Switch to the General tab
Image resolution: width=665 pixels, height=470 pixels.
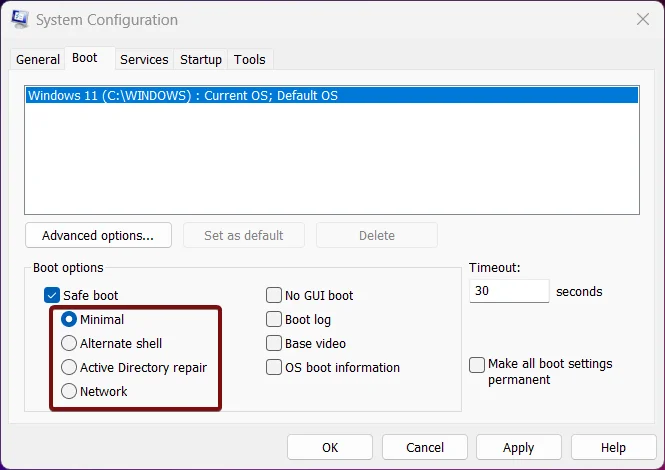click(38, 59)
